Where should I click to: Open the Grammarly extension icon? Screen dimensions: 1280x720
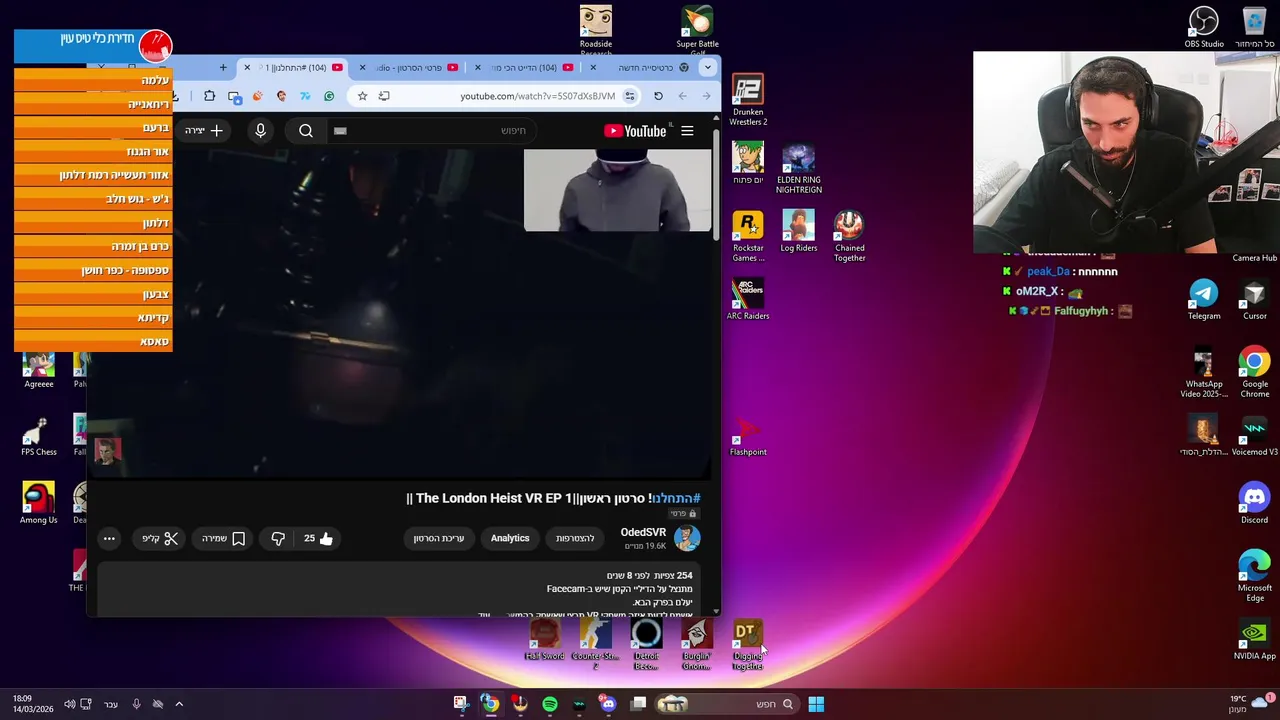coord(329,96)
